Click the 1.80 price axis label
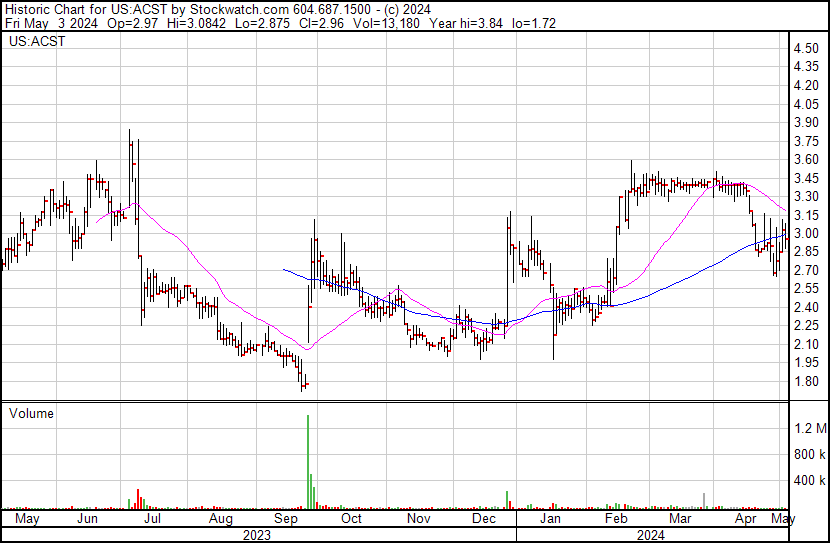 805,382
